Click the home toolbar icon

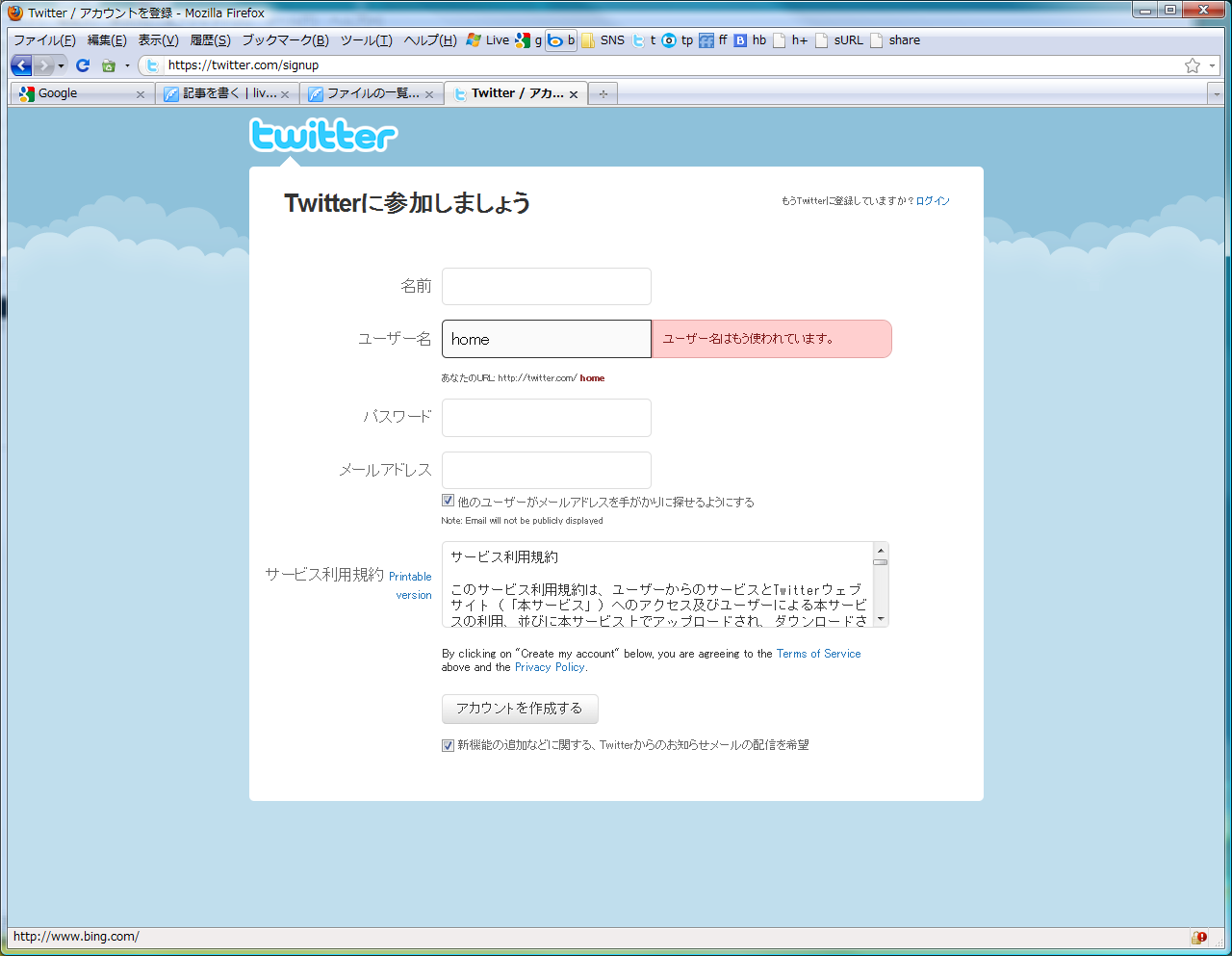[109, 65]
